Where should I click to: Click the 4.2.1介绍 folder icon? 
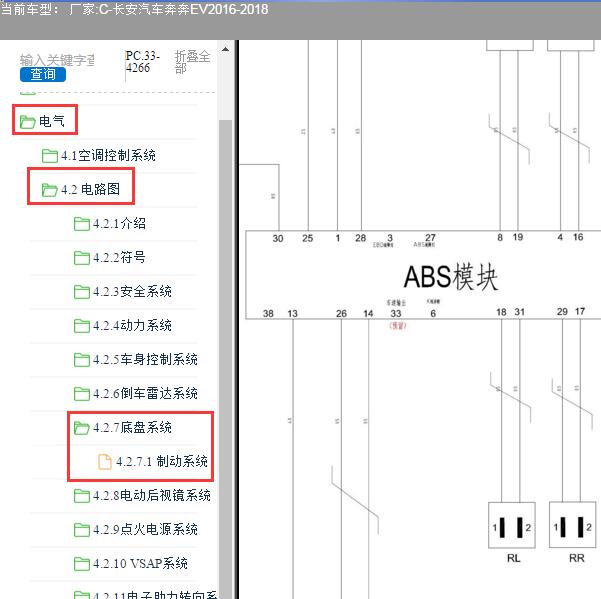point(82,224)
